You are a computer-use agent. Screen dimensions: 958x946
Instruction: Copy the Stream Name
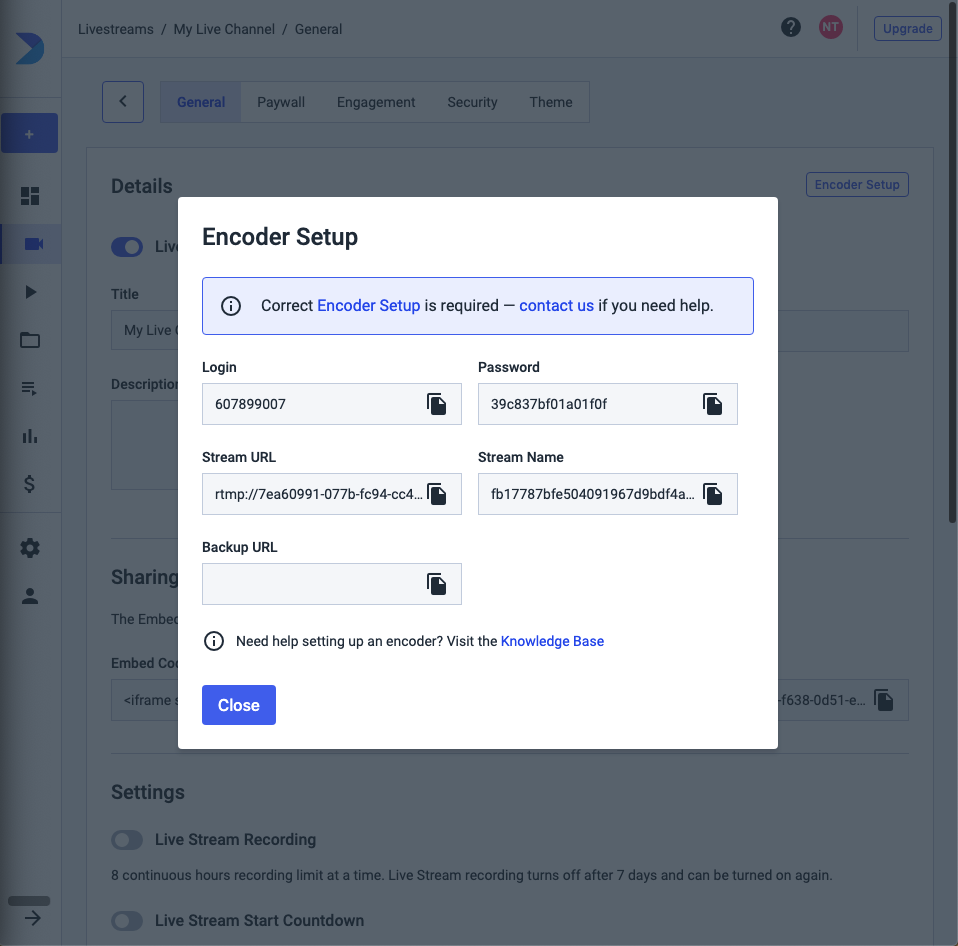(x=712, y=494)
